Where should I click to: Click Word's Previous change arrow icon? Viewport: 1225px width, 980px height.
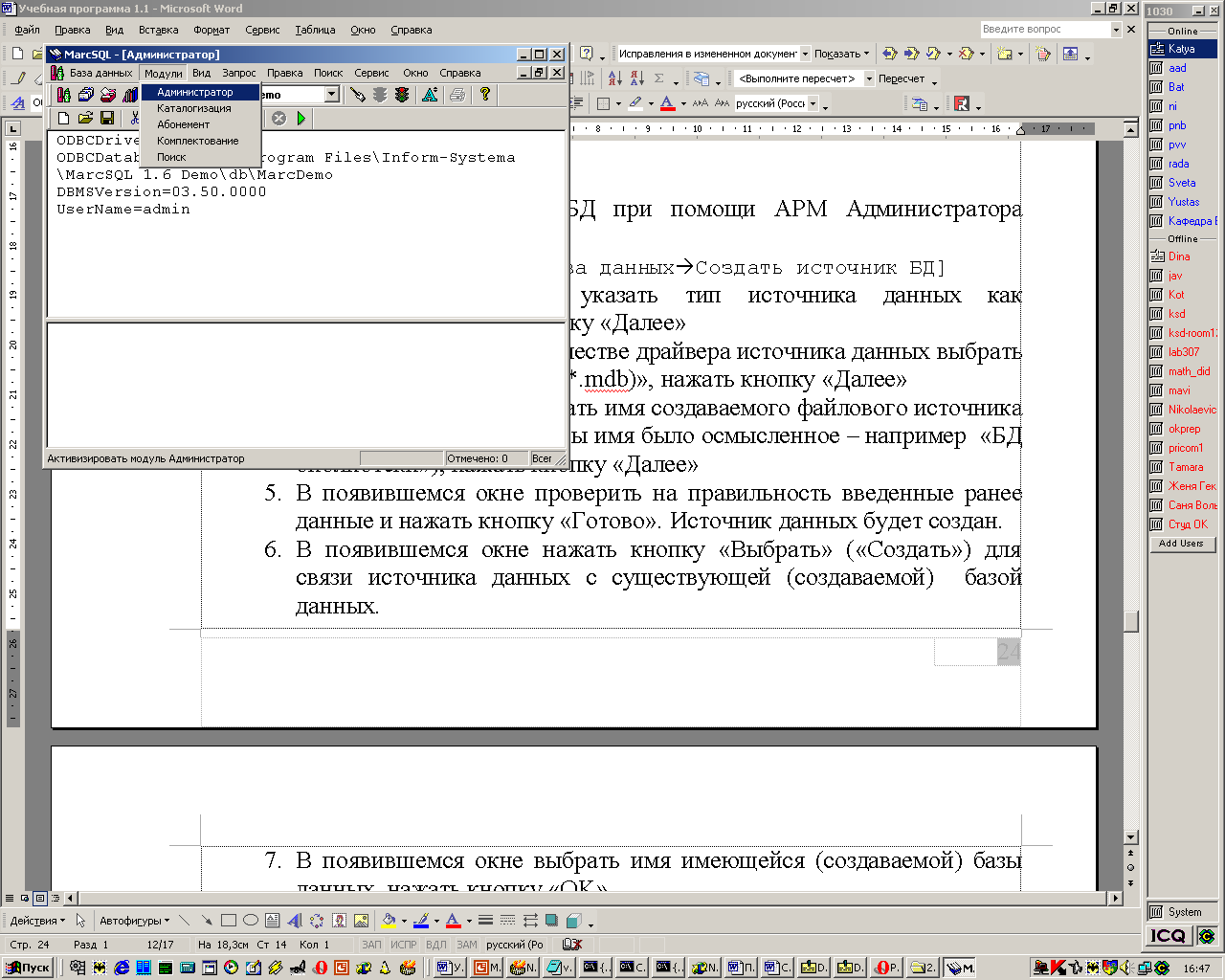click(x=890, y=54)
